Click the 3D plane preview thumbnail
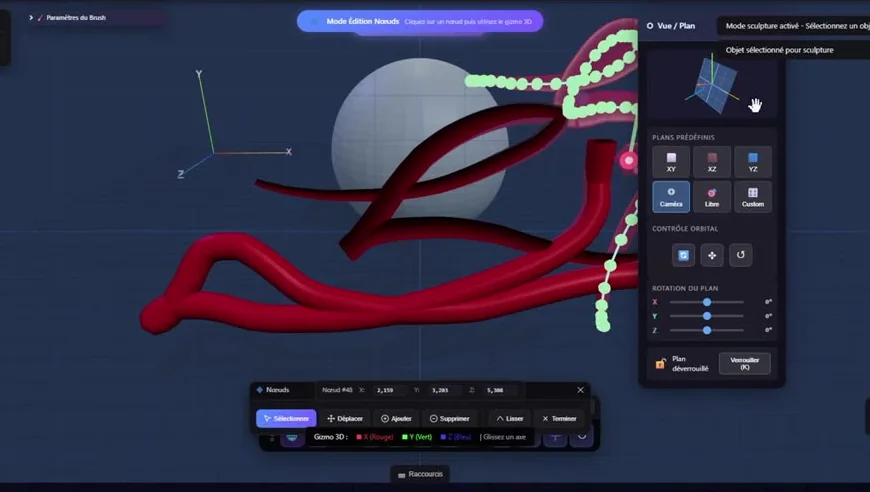 point(712,83)
